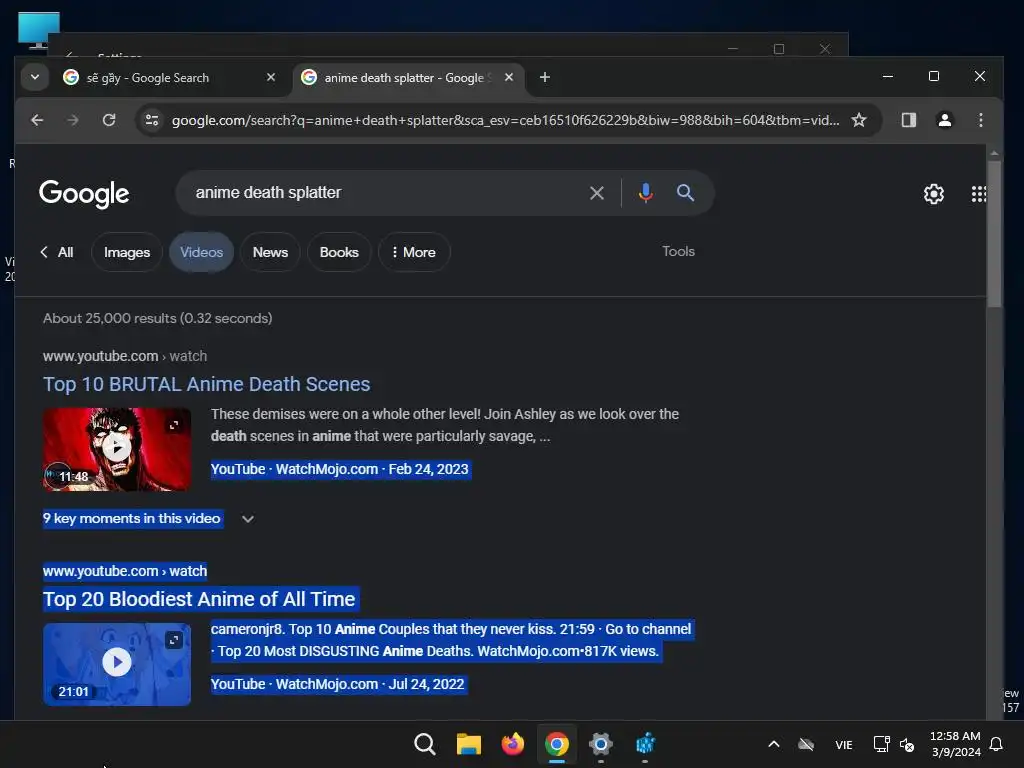Launch Firefox from taskbar
The image size is (1024, 768).
tap(513, 744)
